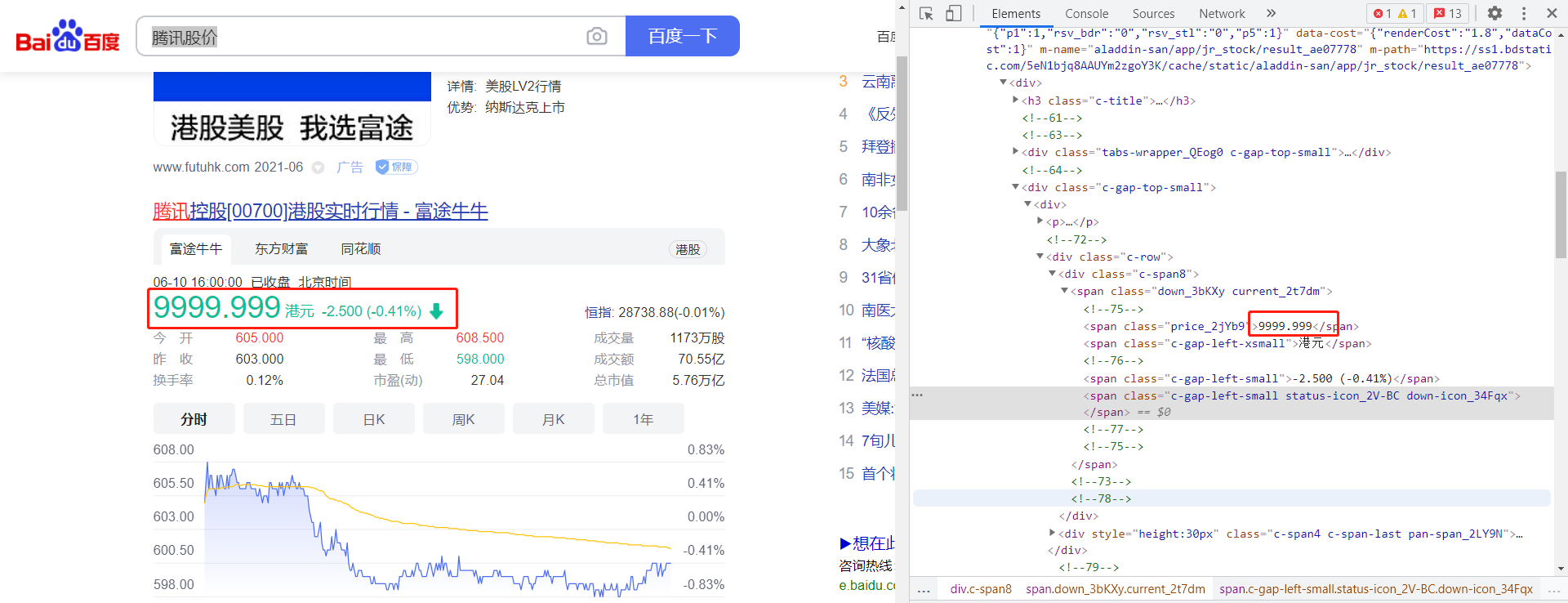Open the errors and warnings counter badge
Image resolution: width=1568 pixels, height=603 pixels.
(x=1396, y=13)
